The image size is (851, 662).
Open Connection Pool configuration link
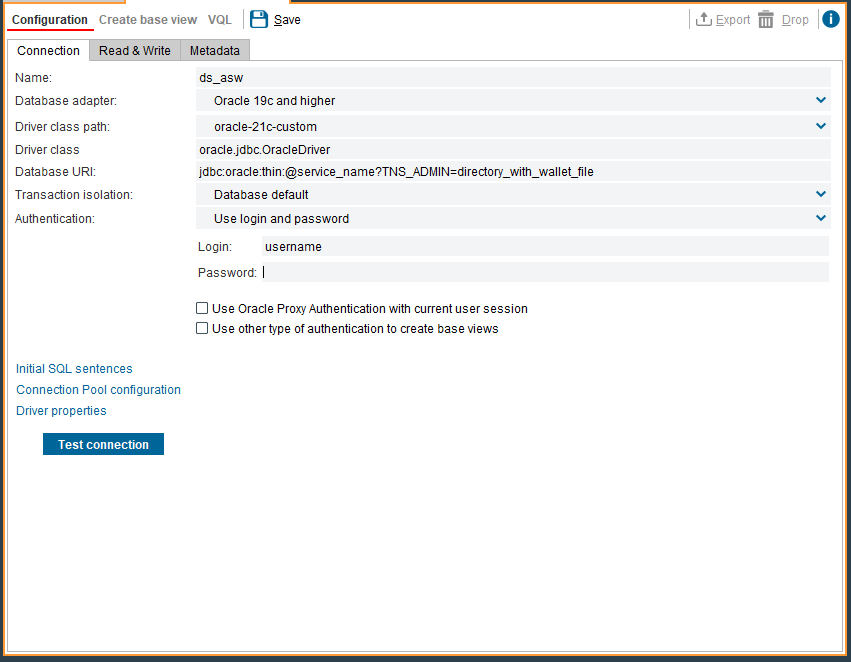coord(98,390)
